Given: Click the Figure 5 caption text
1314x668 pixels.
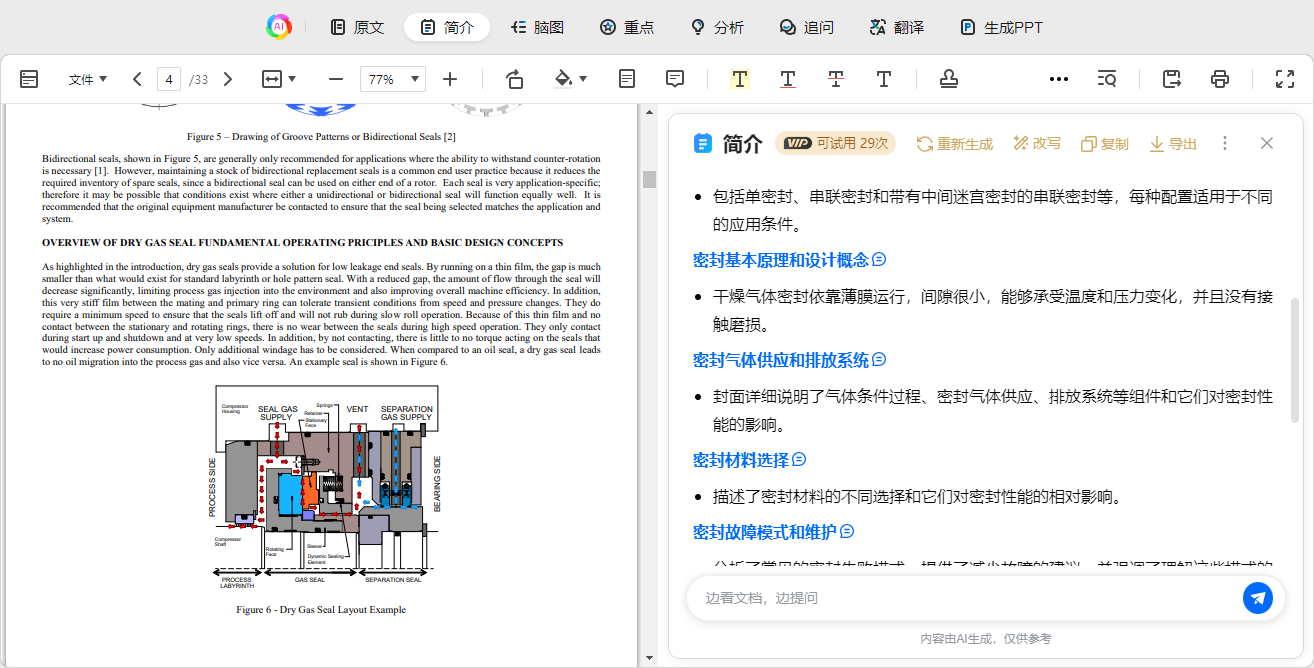Looking at the screenshot, I should 321,137.
